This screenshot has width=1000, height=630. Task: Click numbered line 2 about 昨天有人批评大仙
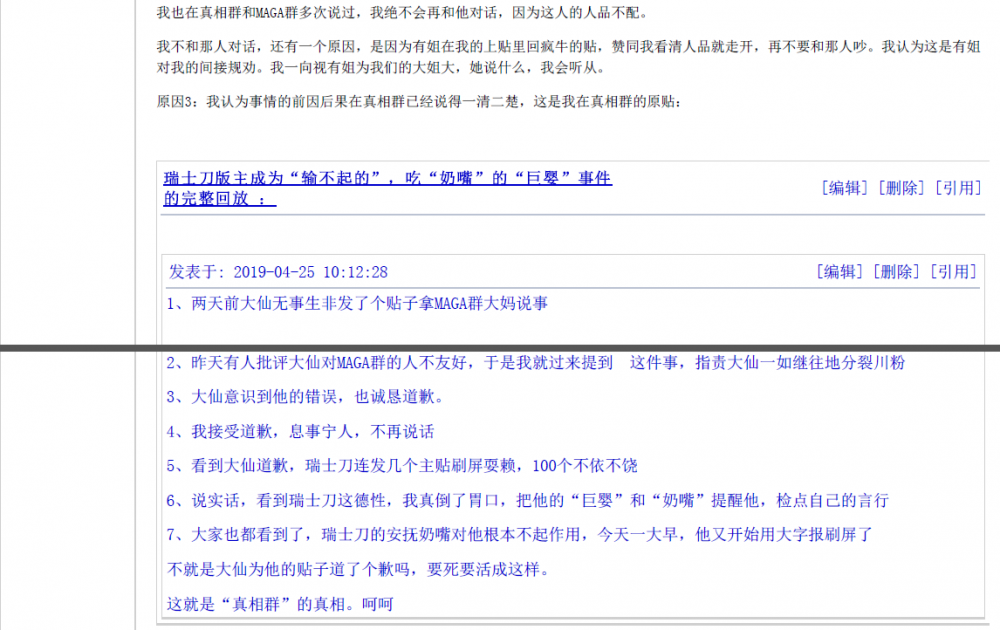tap(535, 363)
